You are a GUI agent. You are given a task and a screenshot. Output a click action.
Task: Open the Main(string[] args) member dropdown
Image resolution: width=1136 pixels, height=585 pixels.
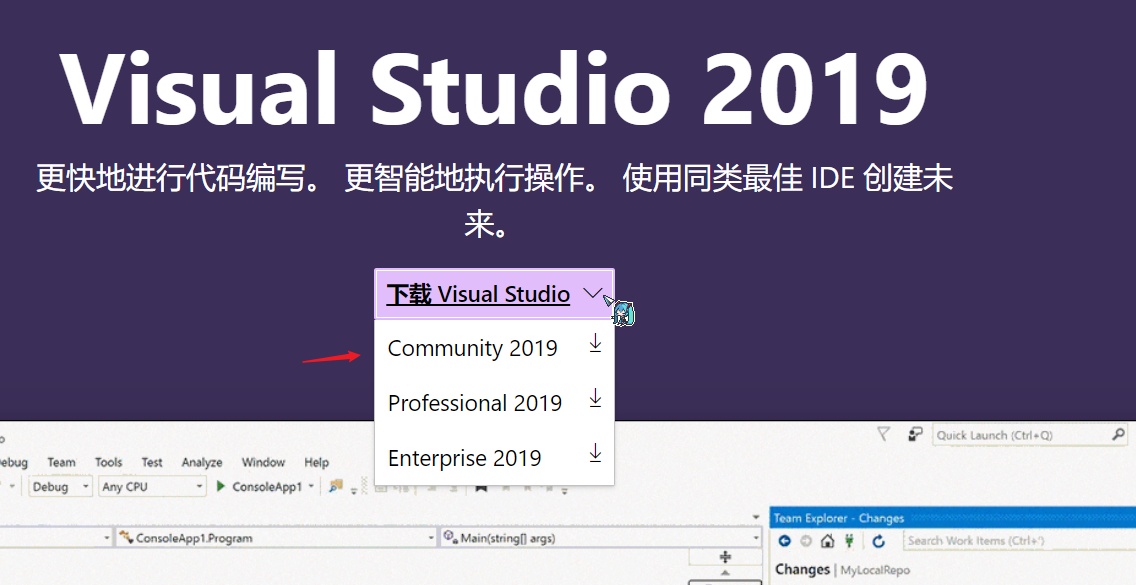[x=601, y=537]
